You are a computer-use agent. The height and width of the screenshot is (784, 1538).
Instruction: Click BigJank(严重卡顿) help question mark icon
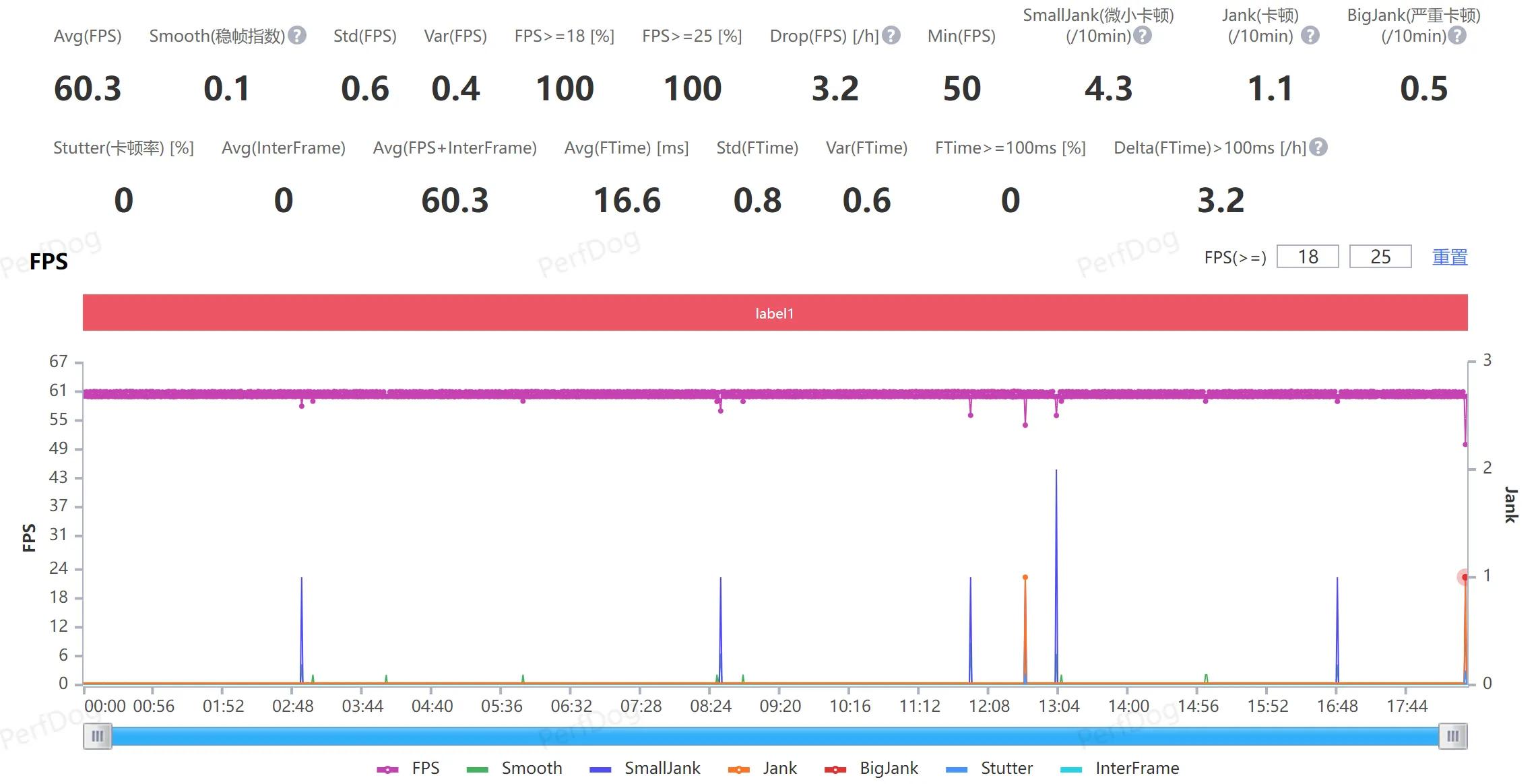click(x=1457, y=36)
